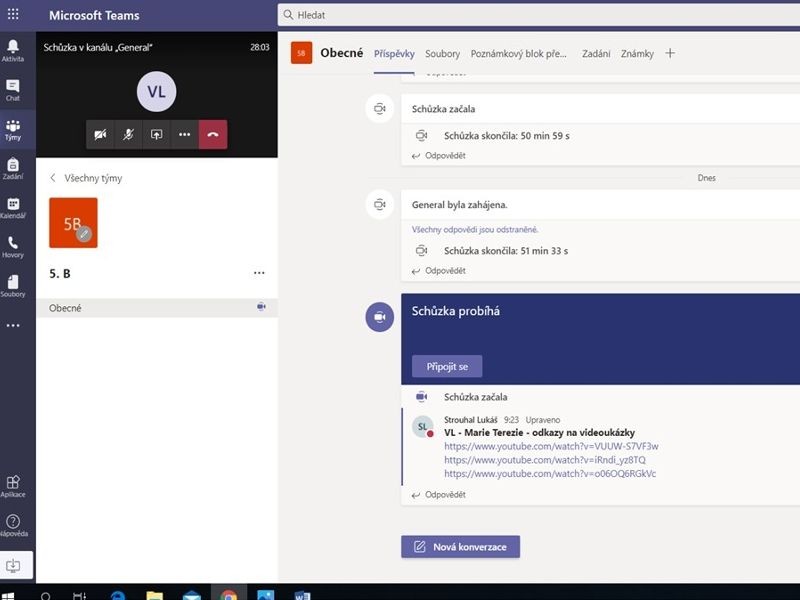Start a Nová konverzace

460,546
